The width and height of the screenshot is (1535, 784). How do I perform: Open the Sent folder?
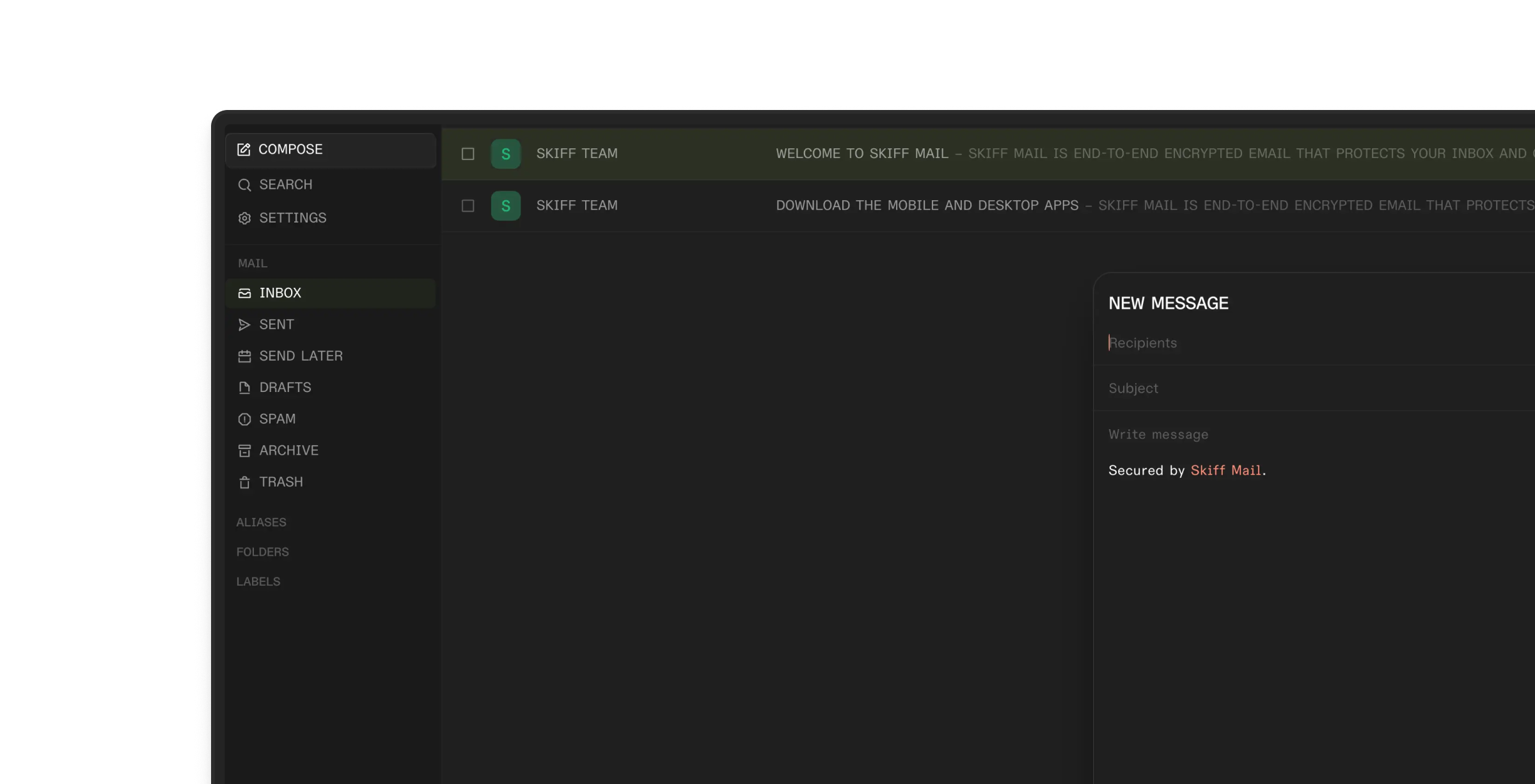(x=331, y=325)
